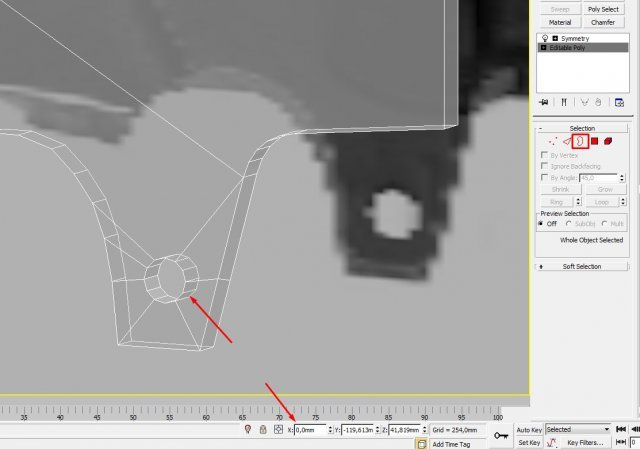Enable the By Vertex checkbox
Screen dimensions: 640x449
[x=543, y=155]
